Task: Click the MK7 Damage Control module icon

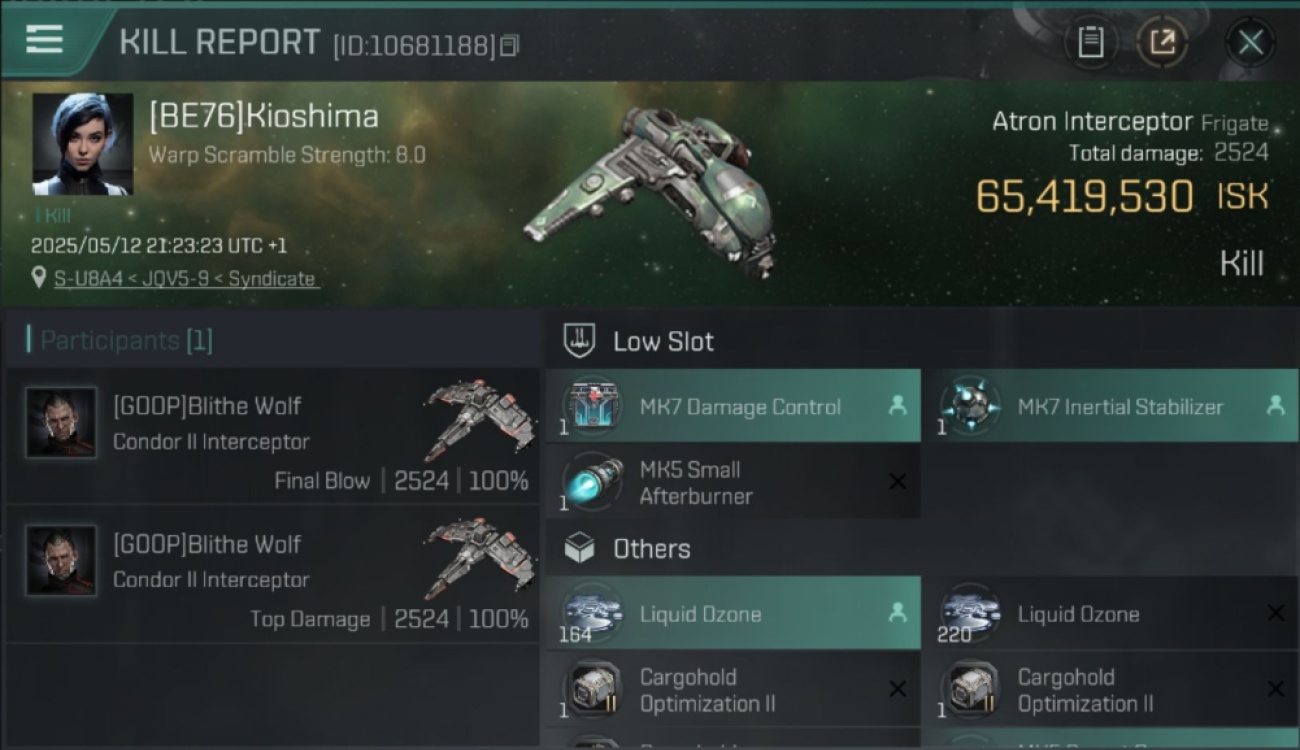Action: click(592, 407)
